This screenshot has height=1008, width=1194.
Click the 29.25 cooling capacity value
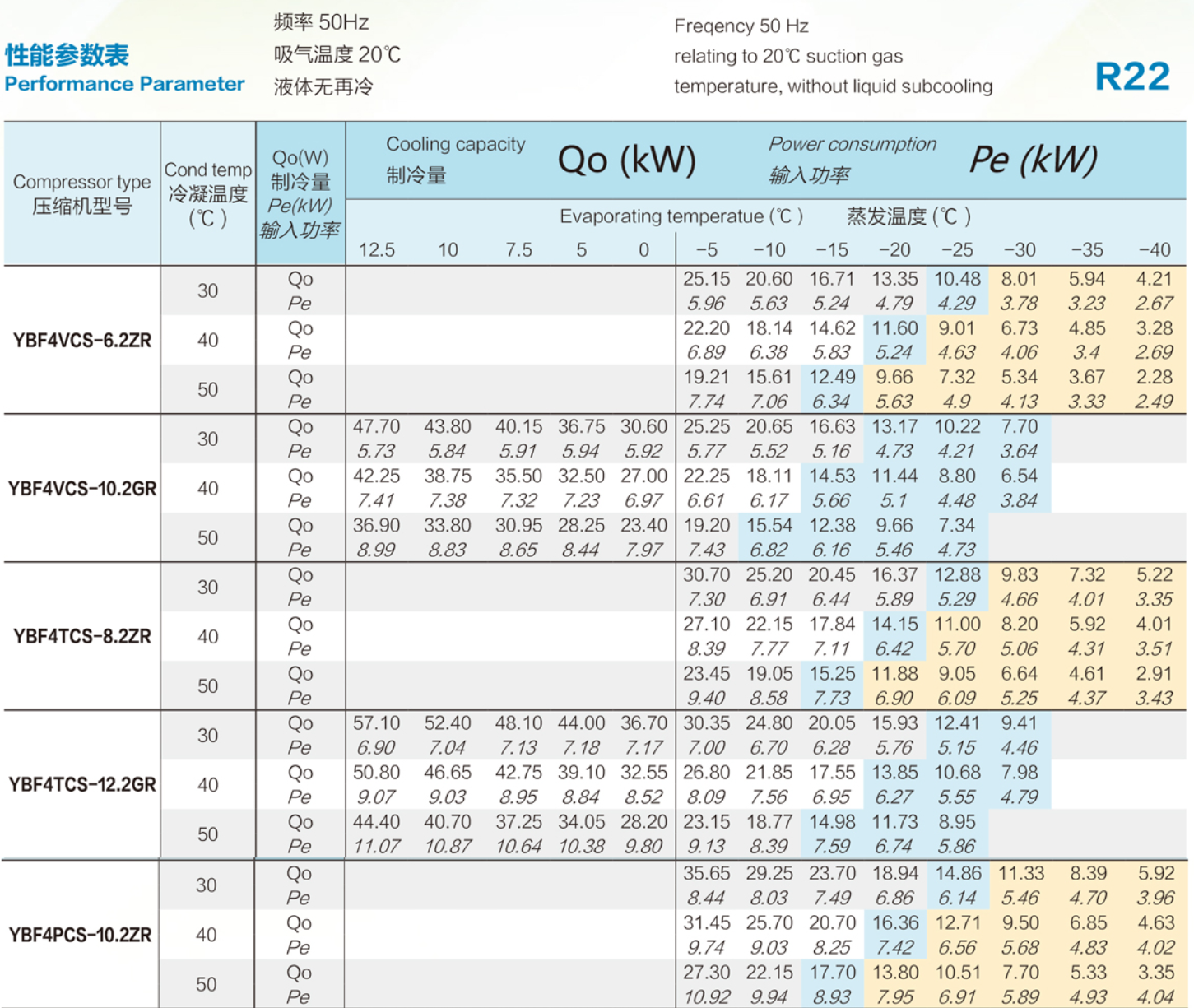point(769,873)
